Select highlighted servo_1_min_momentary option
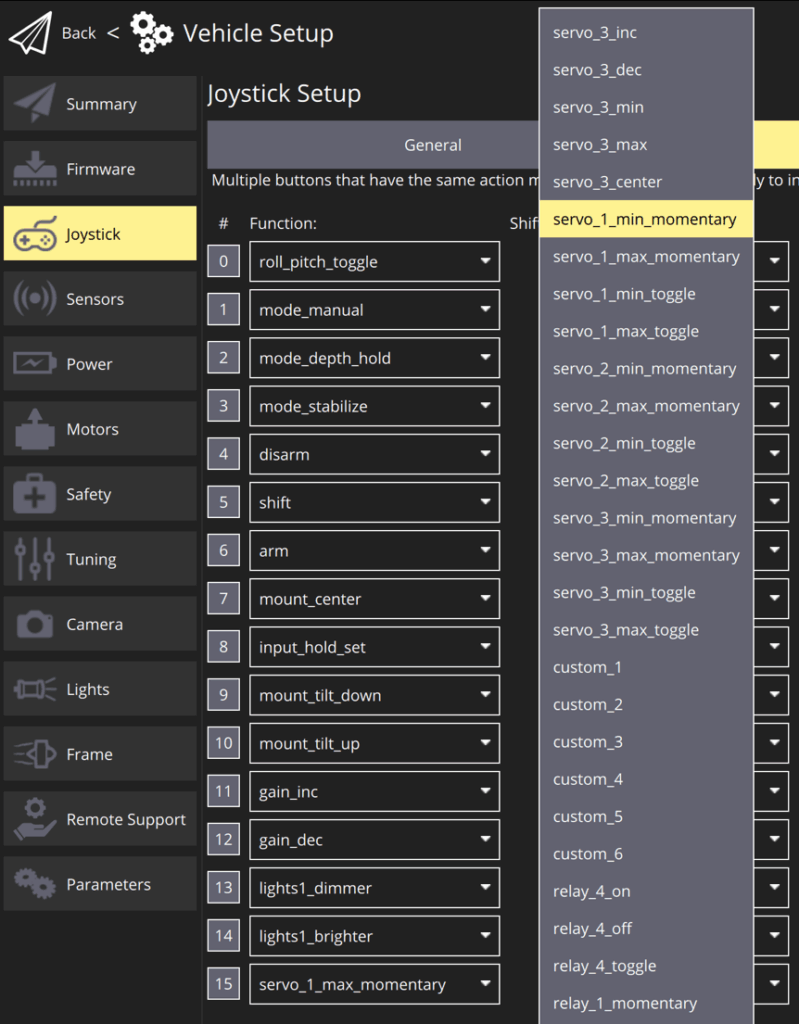Screen dimensions: 799x1024 (646, 219)
